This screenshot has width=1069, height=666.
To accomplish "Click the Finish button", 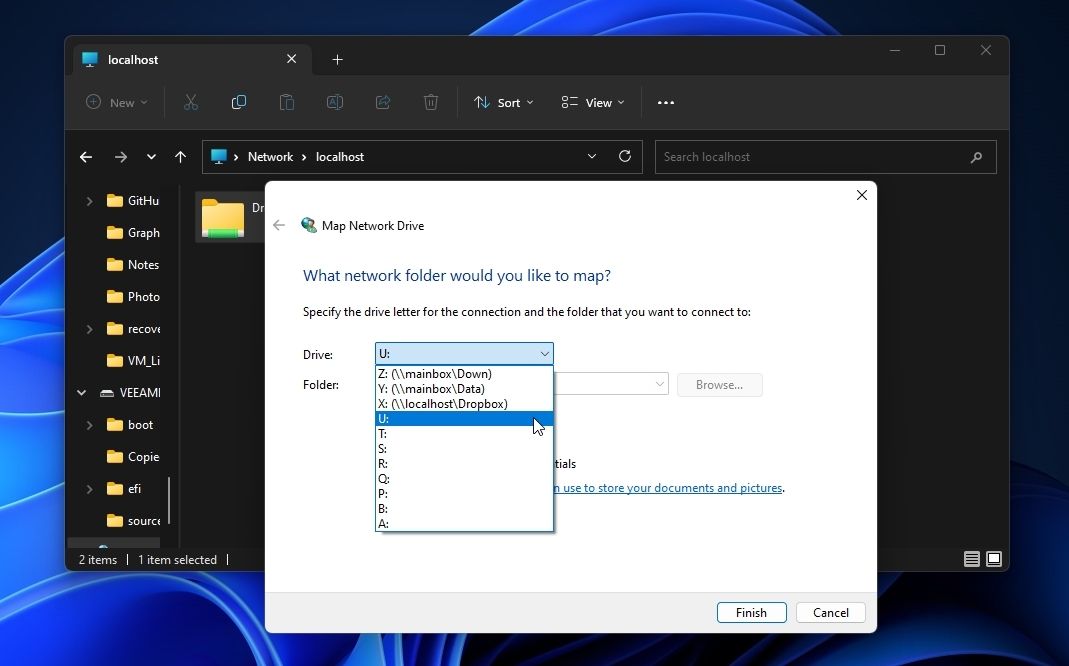I will [751, 612].
